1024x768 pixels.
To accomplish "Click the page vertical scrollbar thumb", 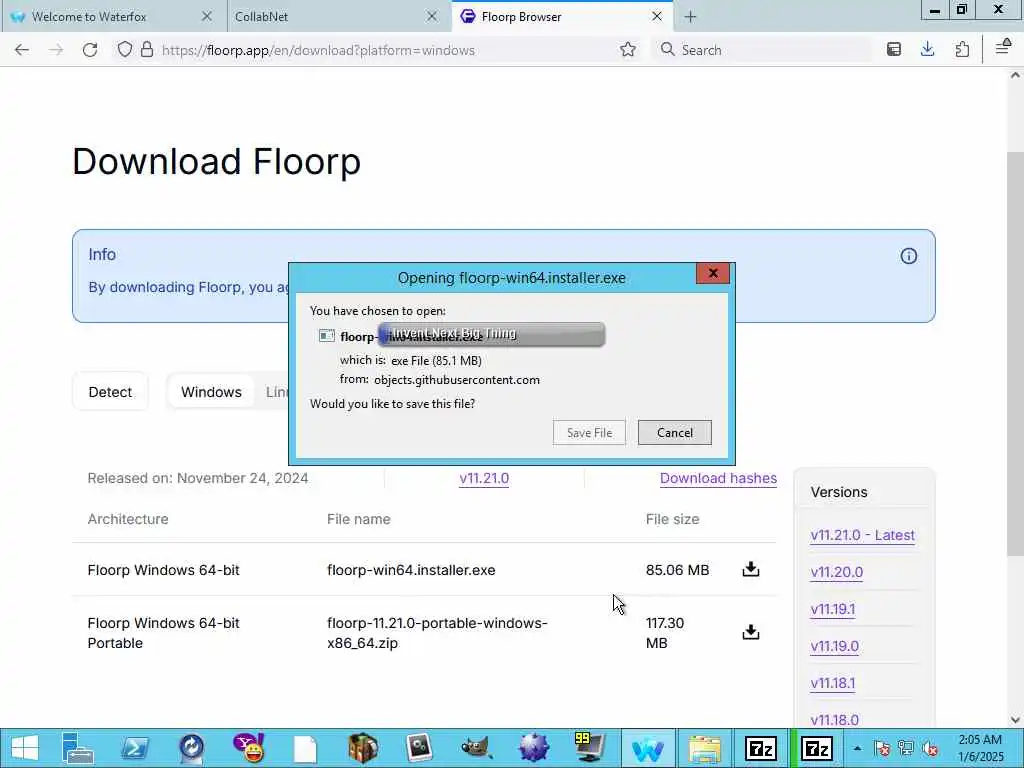I will pos(1015,353).
